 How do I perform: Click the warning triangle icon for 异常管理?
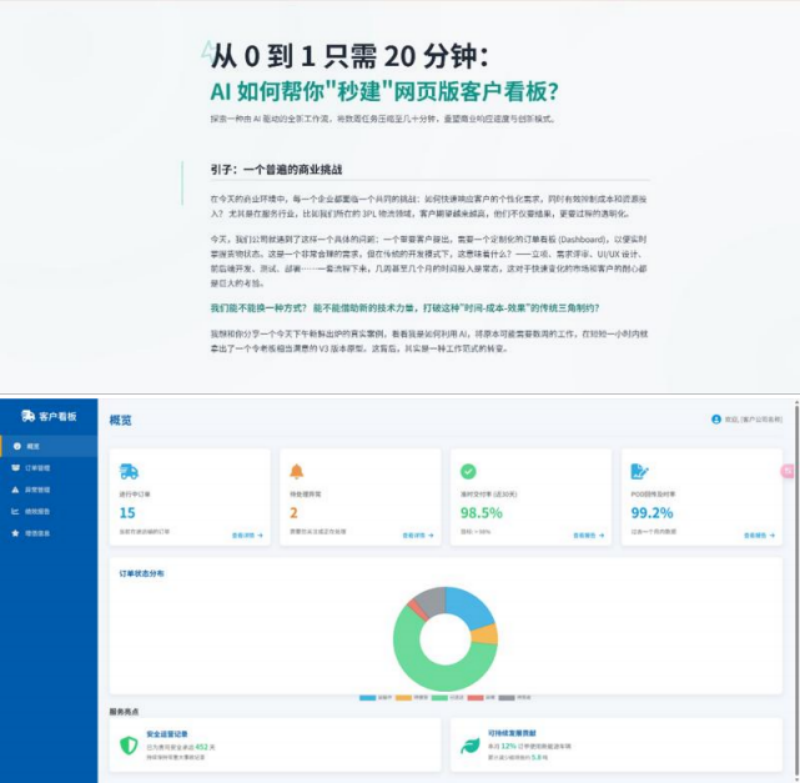tap(14, 490)
